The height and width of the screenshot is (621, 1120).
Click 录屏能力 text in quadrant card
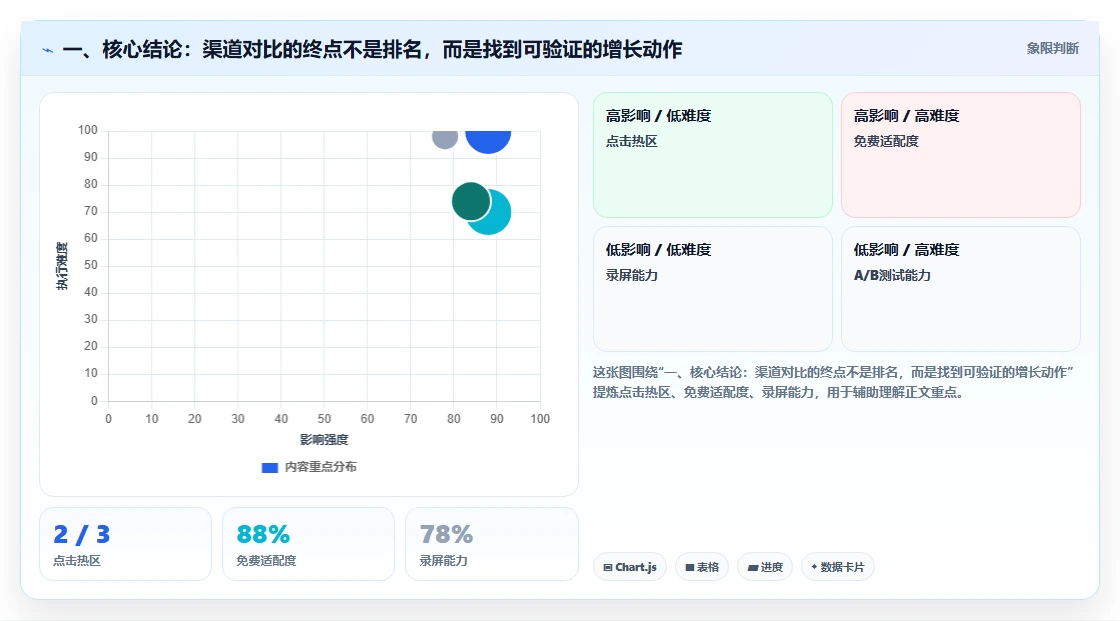(x=631, y=275)
